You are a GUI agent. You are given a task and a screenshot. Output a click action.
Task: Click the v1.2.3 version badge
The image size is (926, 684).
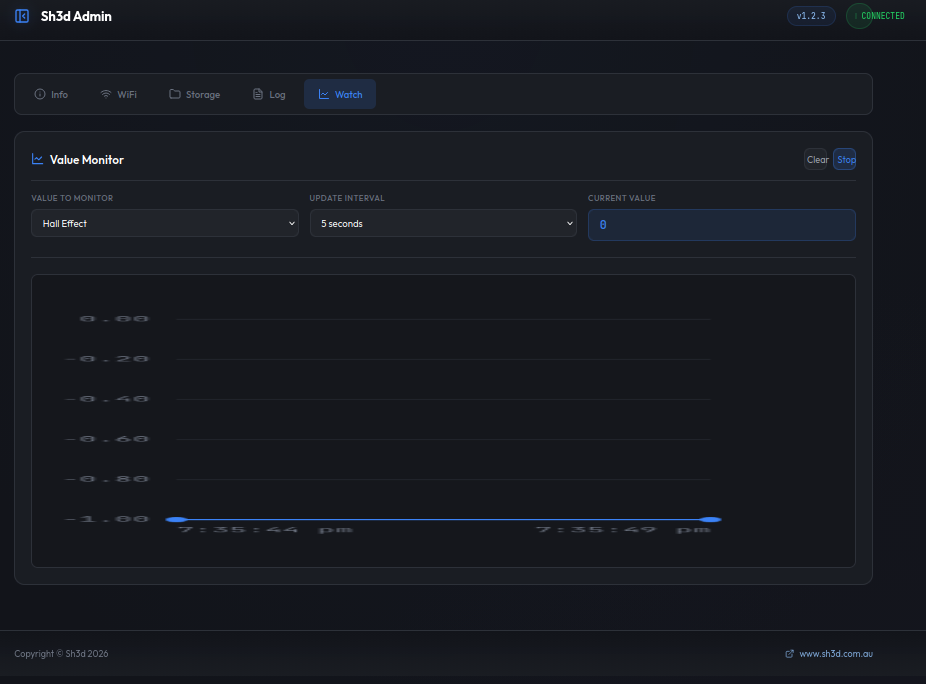(811, 16)
